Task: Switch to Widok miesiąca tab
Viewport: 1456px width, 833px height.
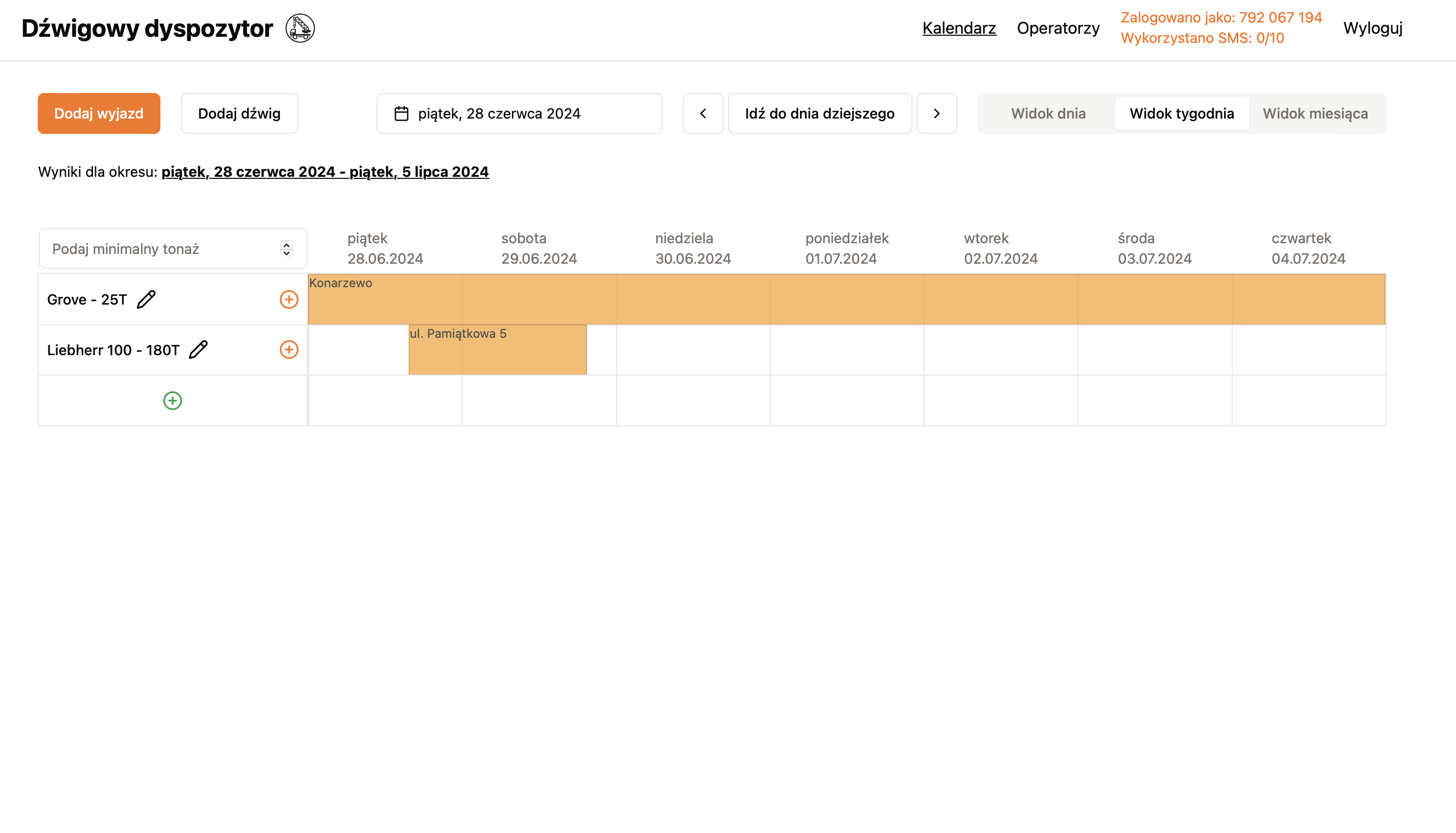Action: tap(1316, 113)
